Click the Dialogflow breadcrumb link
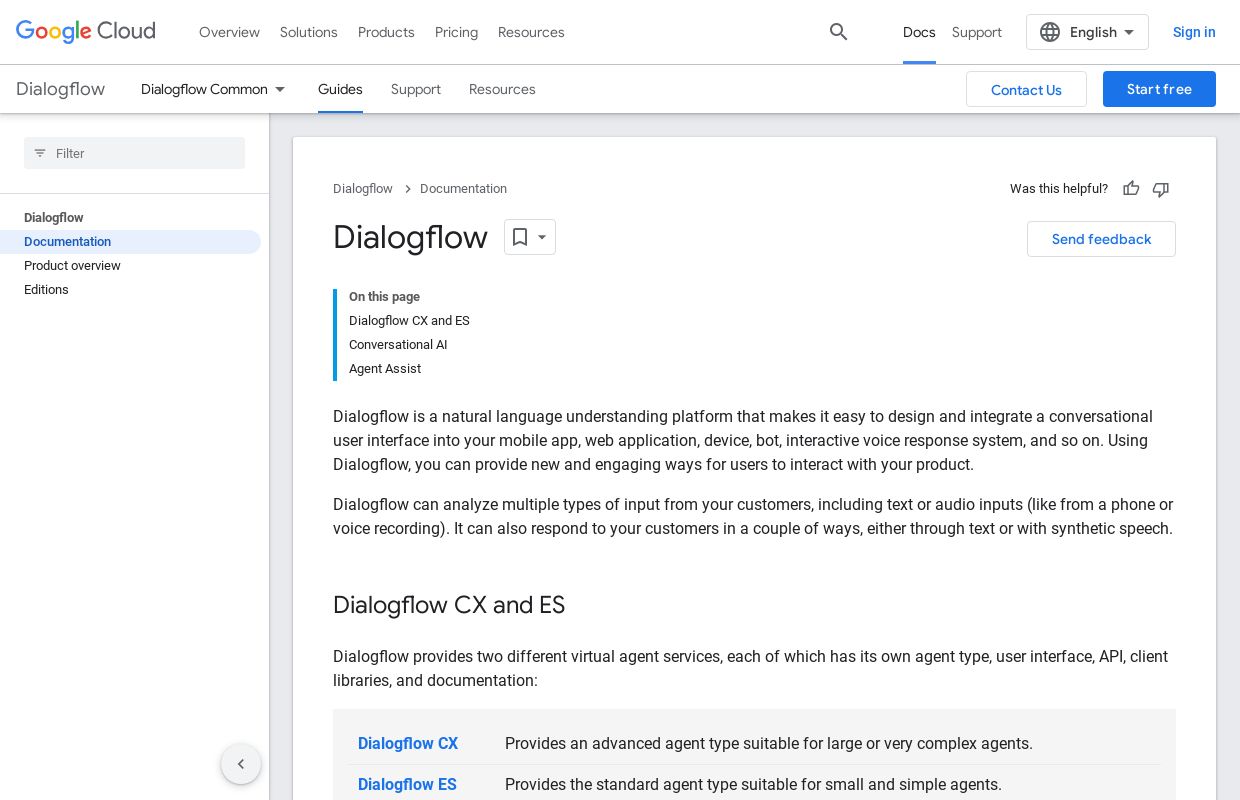This screenshot has width=1240, height=800. tap(363, 189)
